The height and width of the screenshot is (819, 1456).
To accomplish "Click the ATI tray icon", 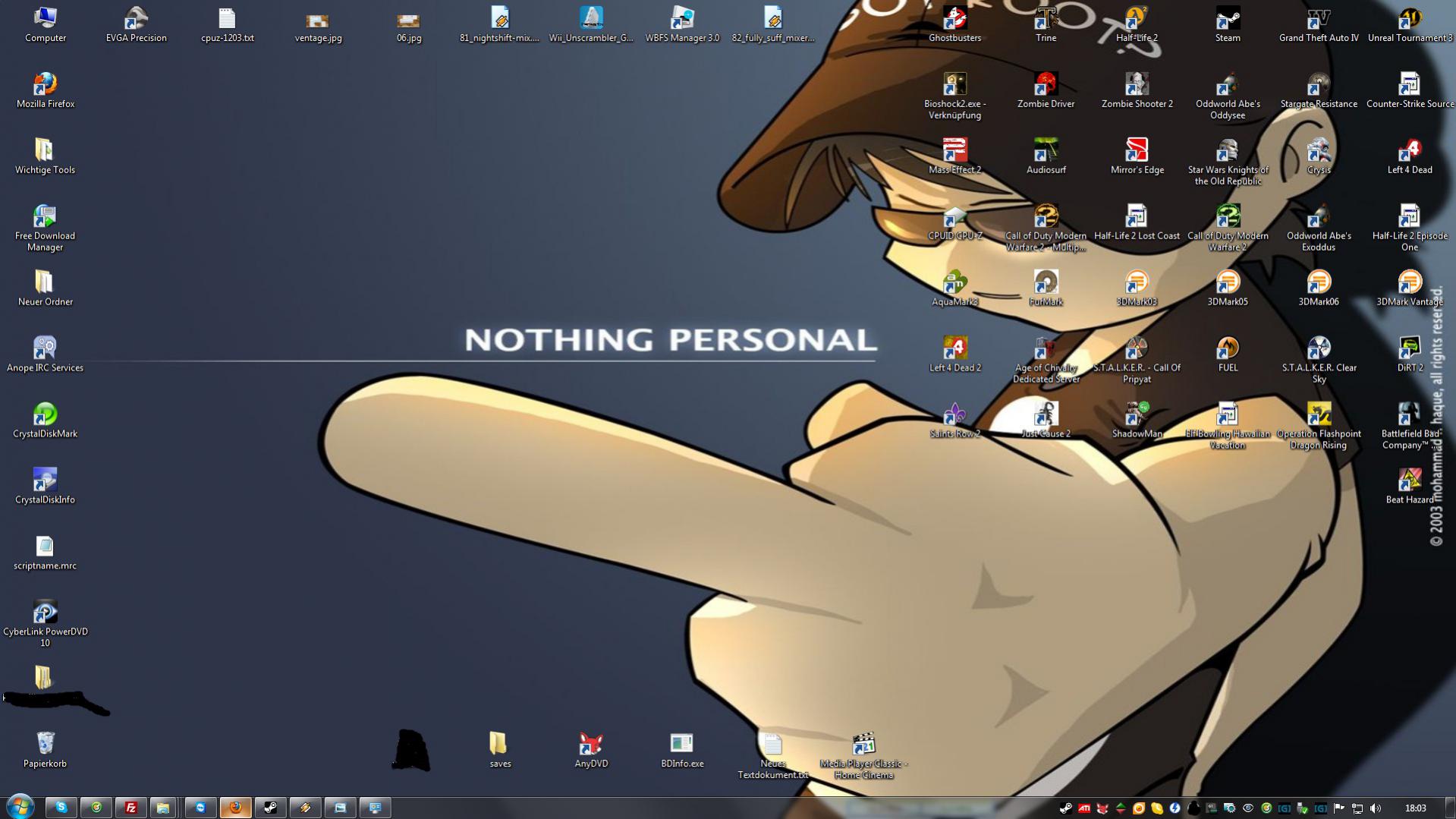I will (1084, 808).
